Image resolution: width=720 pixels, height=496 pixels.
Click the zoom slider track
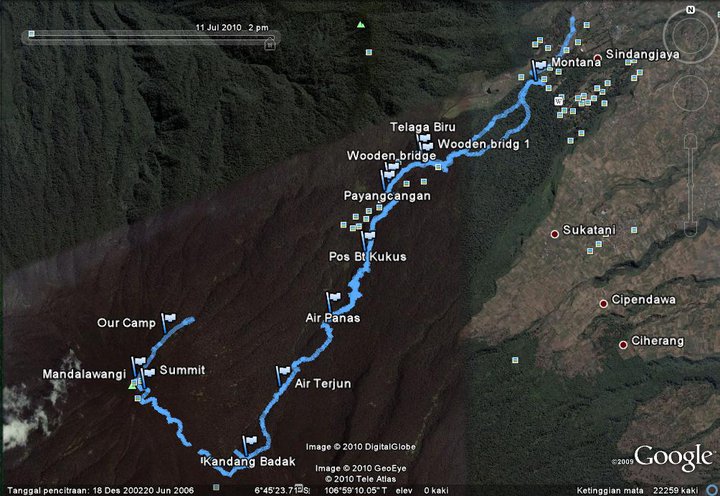[691, 186]
